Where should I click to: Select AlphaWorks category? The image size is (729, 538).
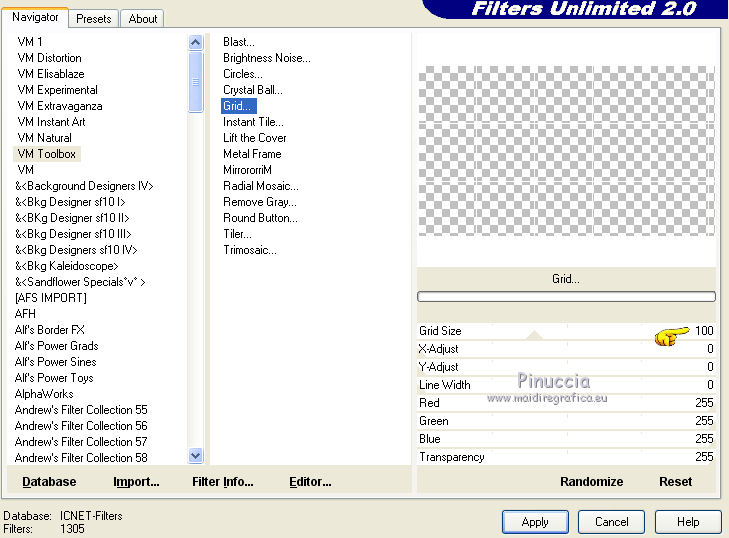click(x=44, y=394)
